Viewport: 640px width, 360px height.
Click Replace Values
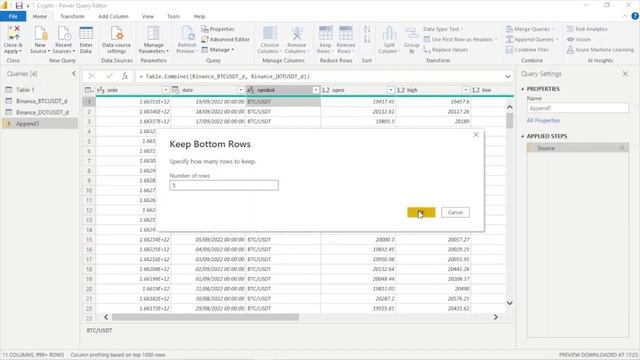pos(446,49)
